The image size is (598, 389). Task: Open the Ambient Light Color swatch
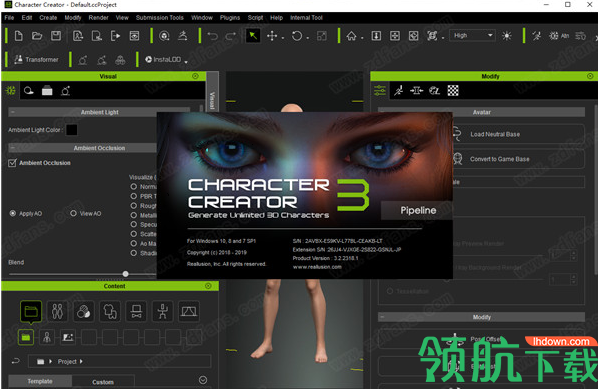pyautogui.click(x=71, y=130)
